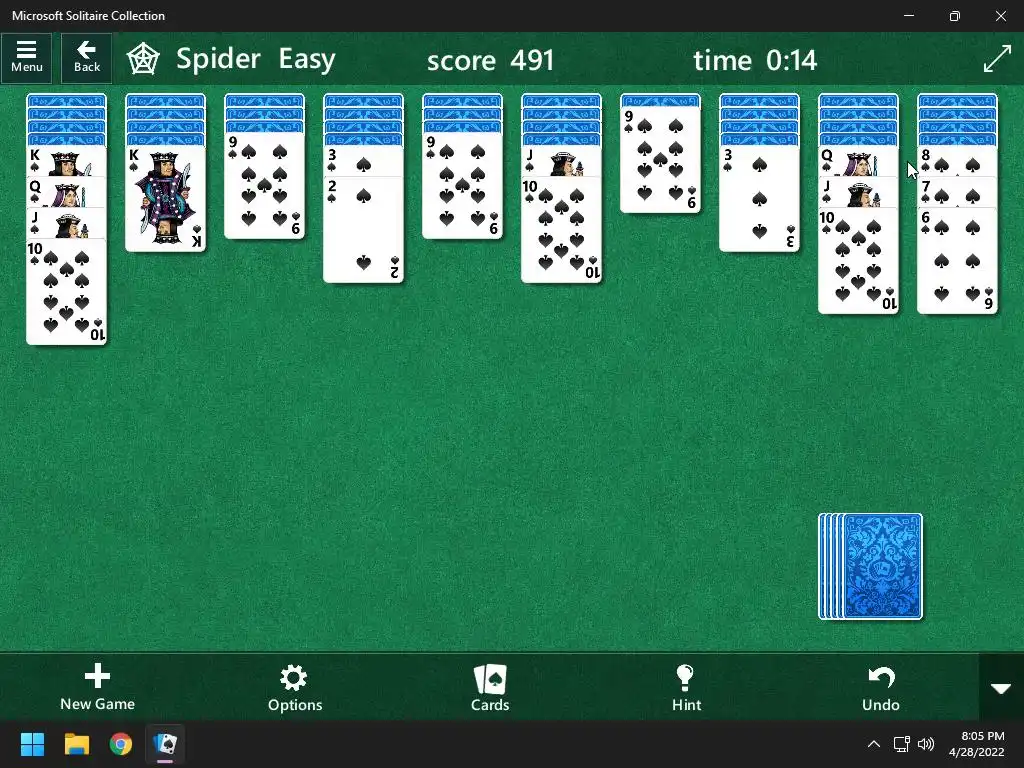Select the 10 of spades in sixth column
This screenshot has height=768, width=1024.
(561, 230)
